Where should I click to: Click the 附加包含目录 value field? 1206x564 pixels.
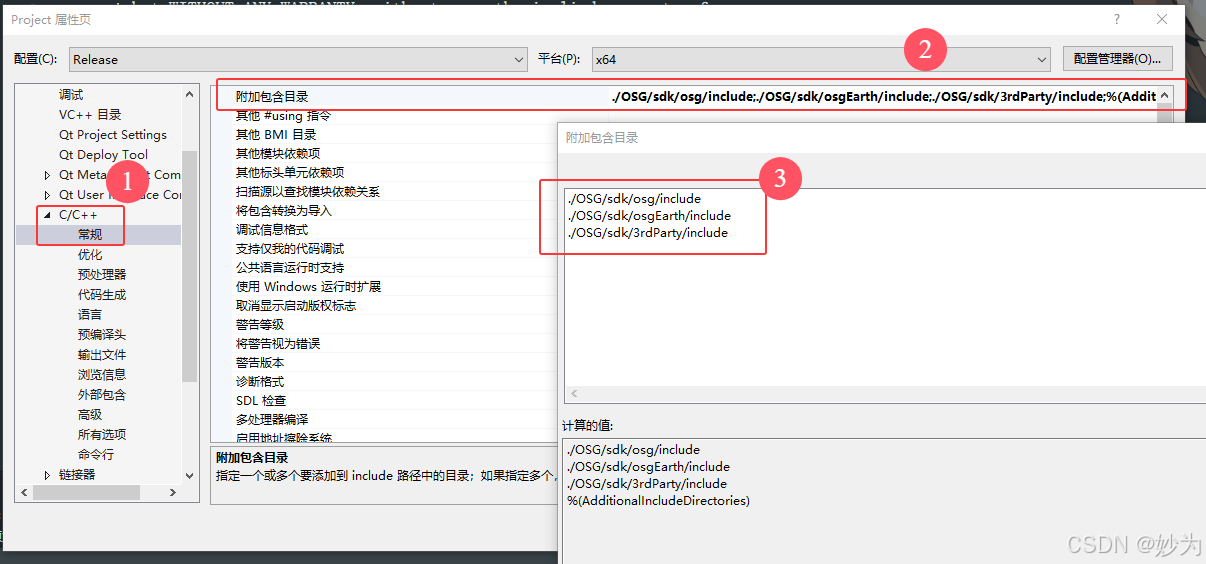[x=883, y=96]
